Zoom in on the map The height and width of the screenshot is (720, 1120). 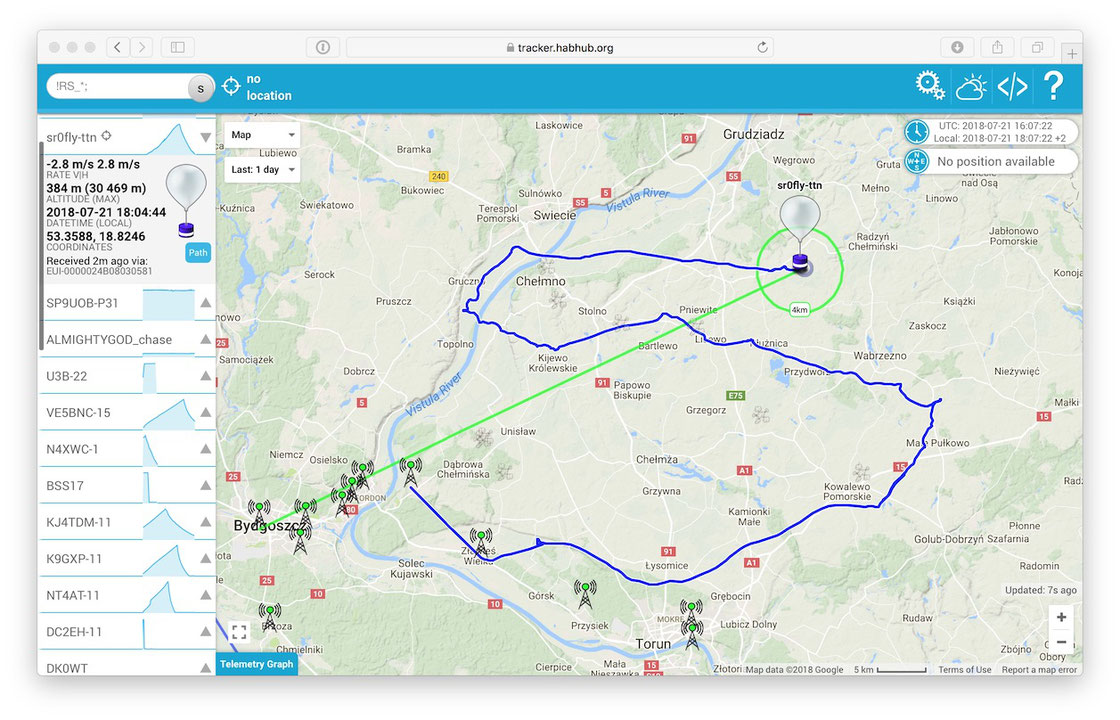pyautogui.click(x=1061, y=617)
